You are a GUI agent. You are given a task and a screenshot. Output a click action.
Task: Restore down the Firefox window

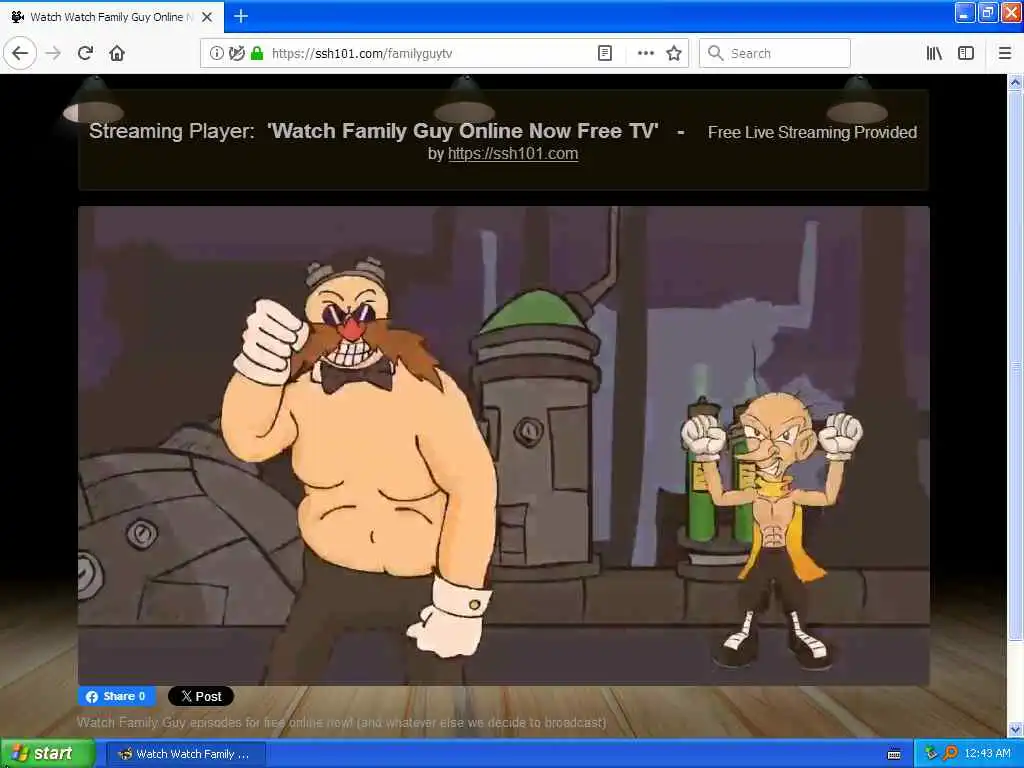pyautogui.click(x=988, y=12)
